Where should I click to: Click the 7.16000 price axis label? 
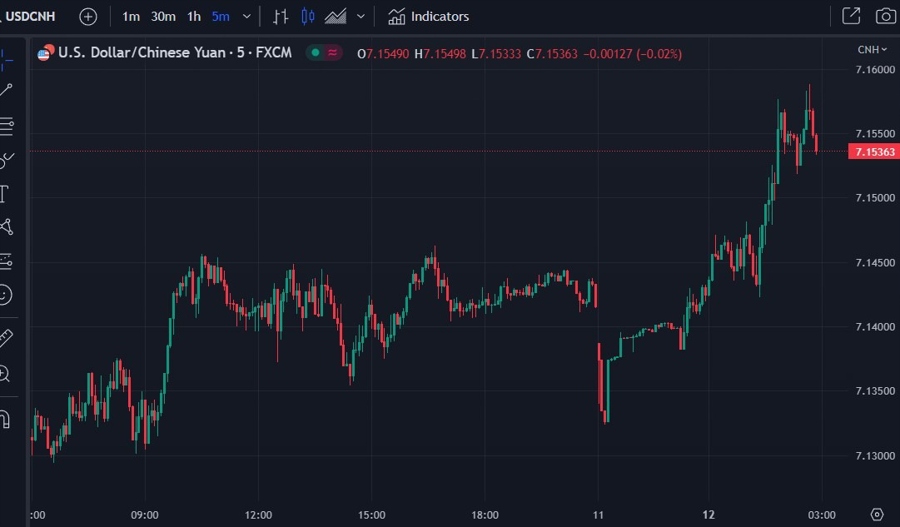(x=875, y=69)
